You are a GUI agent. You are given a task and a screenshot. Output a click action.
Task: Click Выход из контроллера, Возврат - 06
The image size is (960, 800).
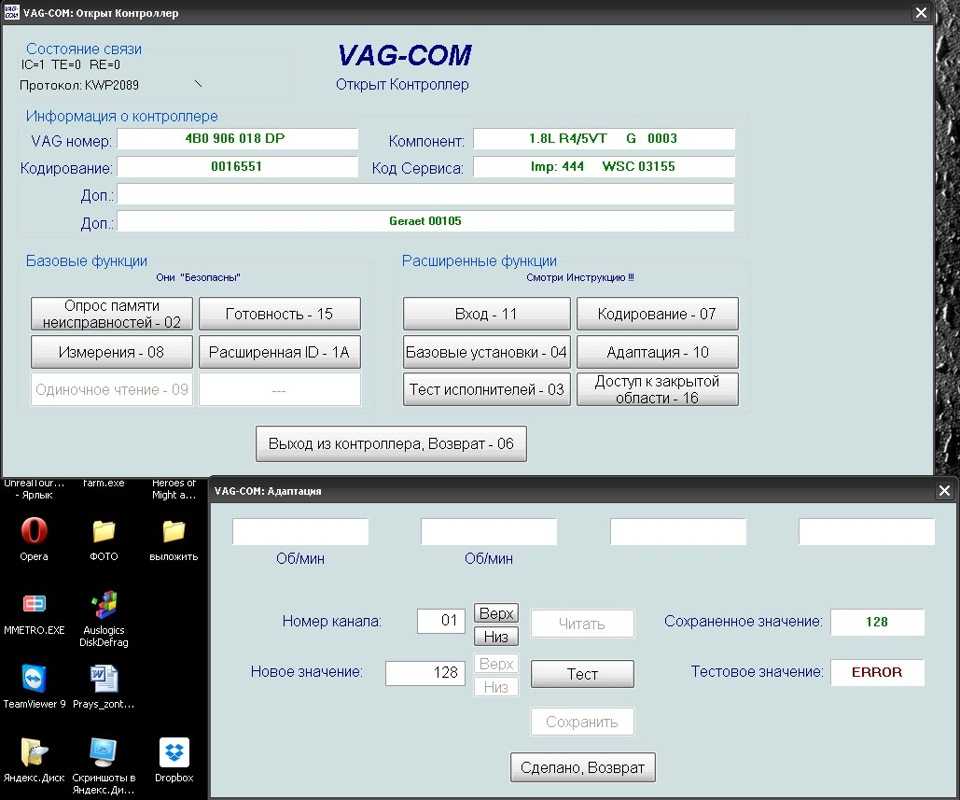391,443
